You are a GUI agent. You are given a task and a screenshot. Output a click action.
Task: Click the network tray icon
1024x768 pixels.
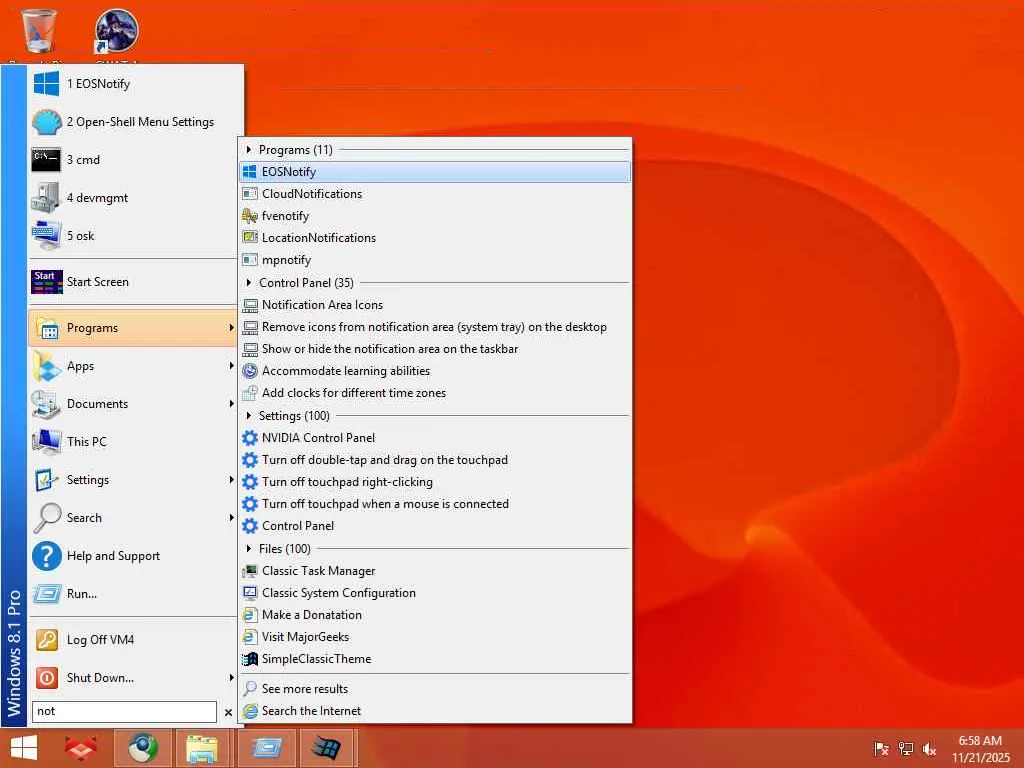pyautogui.click(x=906, y=749)
